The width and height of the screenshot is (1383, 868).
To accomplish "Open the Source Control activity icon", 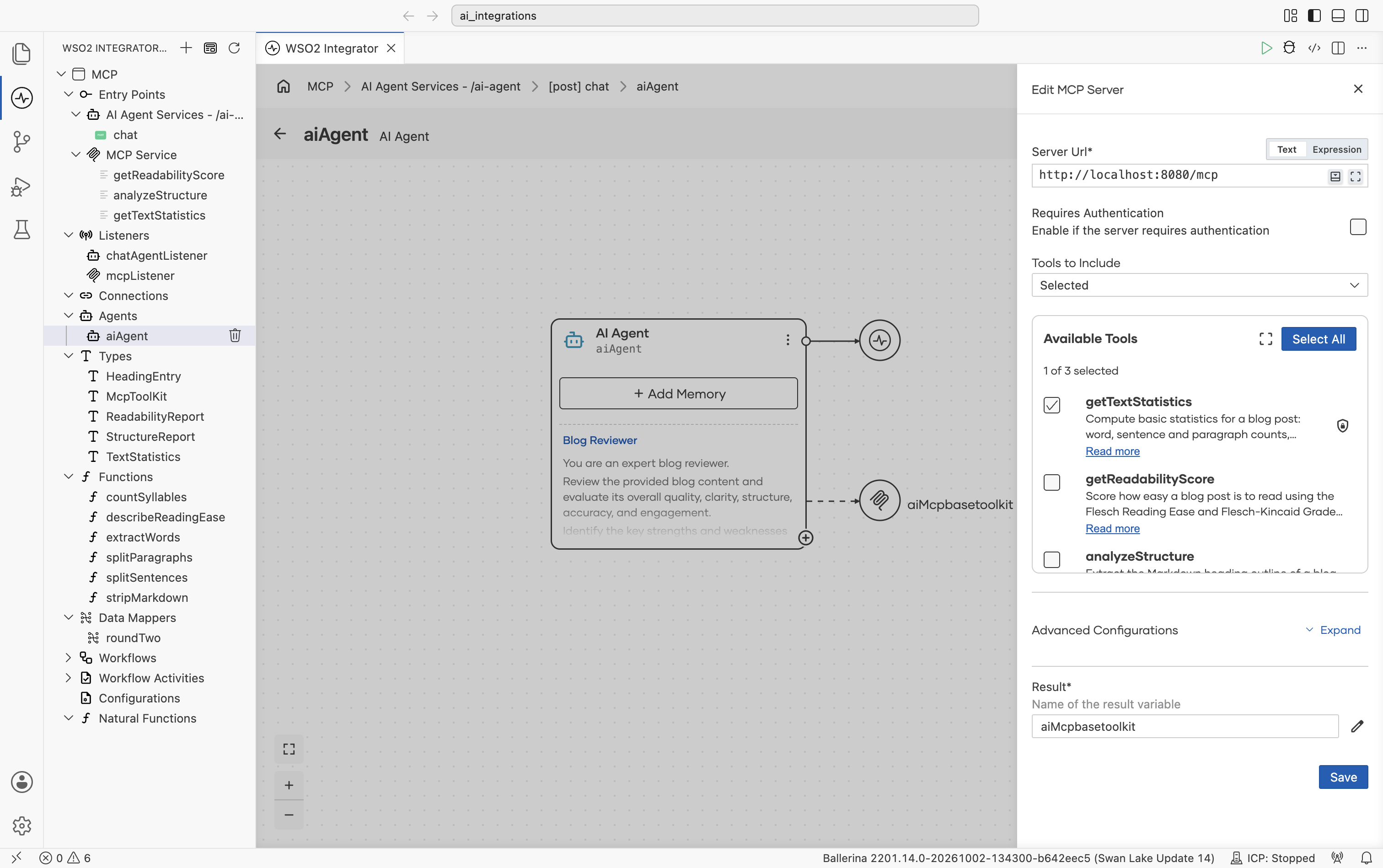I will pyautogui.click(x=21, y=142).
